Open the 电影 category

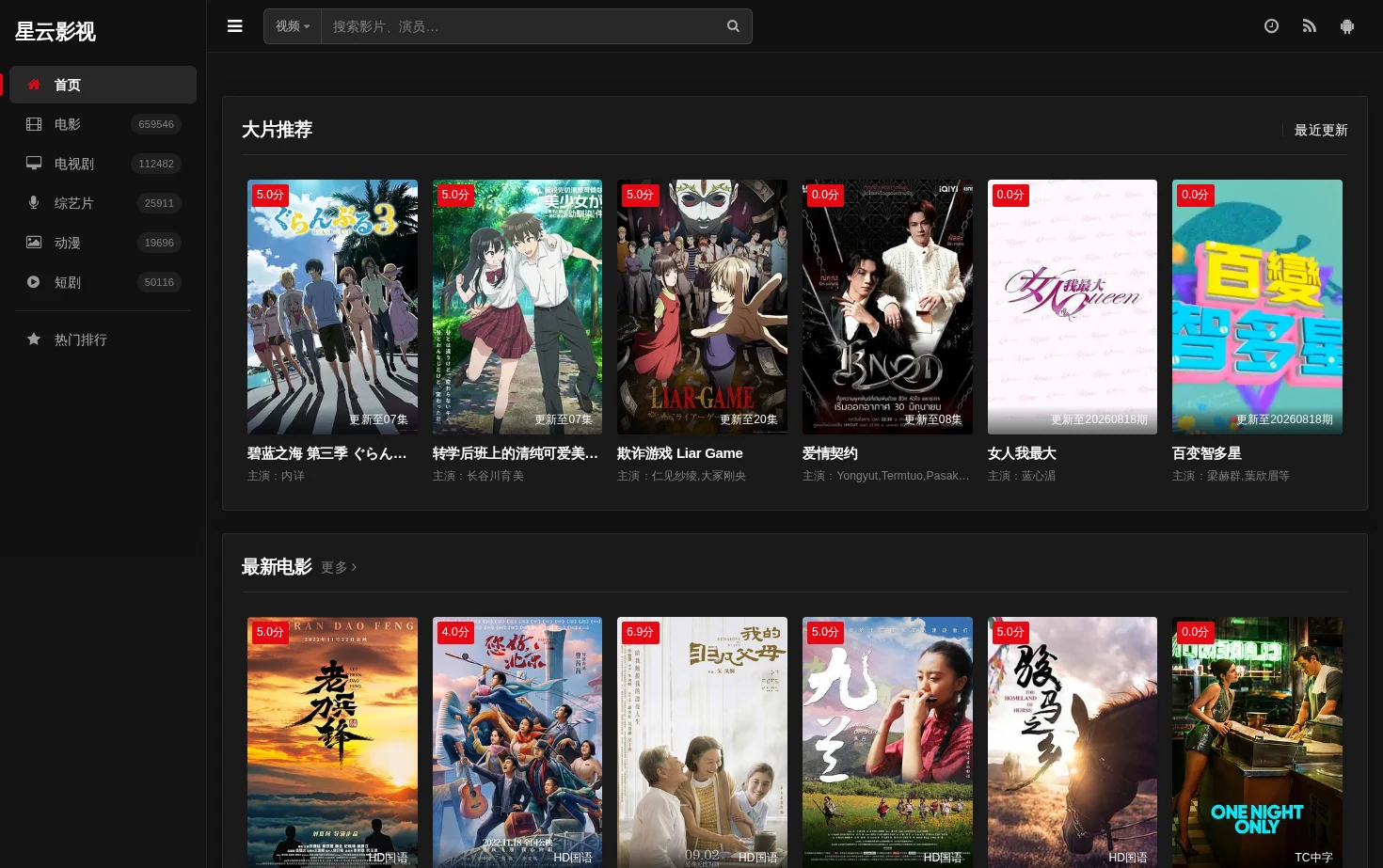(103, 124)
